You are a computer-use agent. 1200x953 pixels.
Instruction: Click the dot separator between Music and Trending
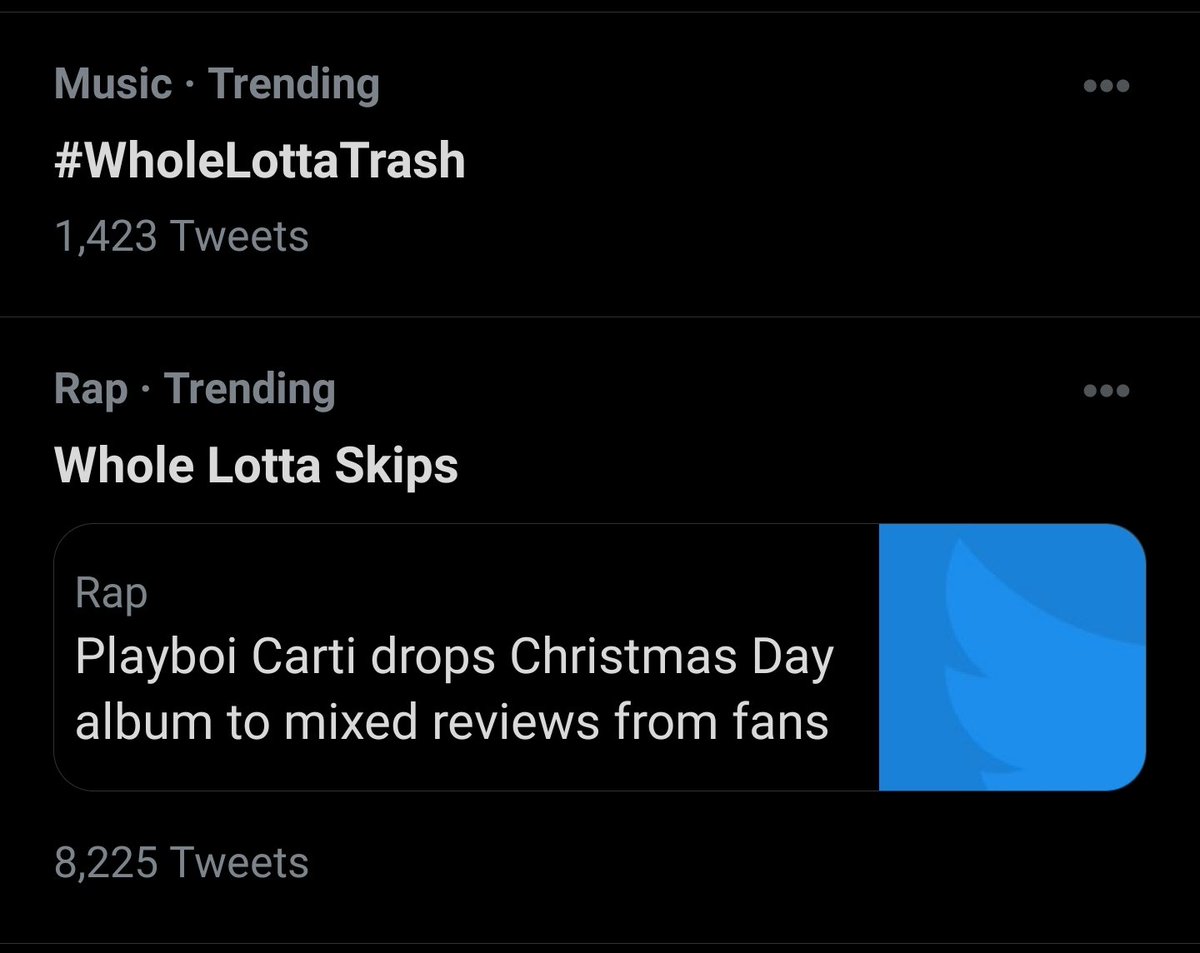(190, 86)
